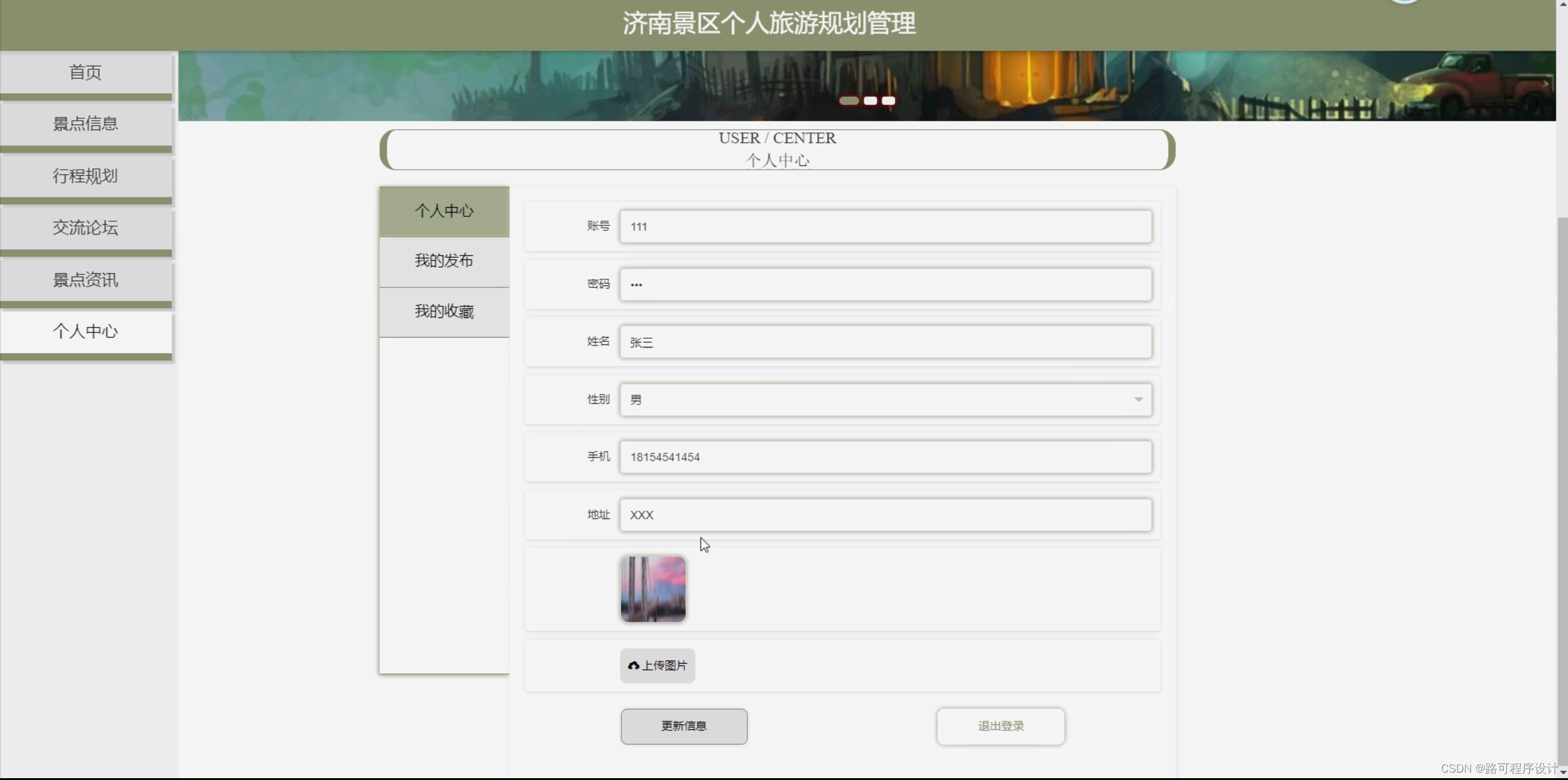Open 行程规划 trip planning page
Viewport: 1568px width, 780px height.
pos(85,176)
